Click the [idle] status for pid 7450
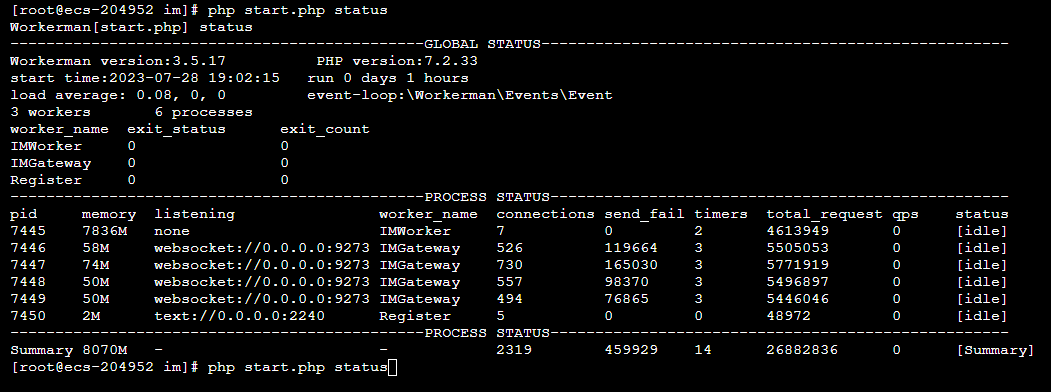 (982, 316)
